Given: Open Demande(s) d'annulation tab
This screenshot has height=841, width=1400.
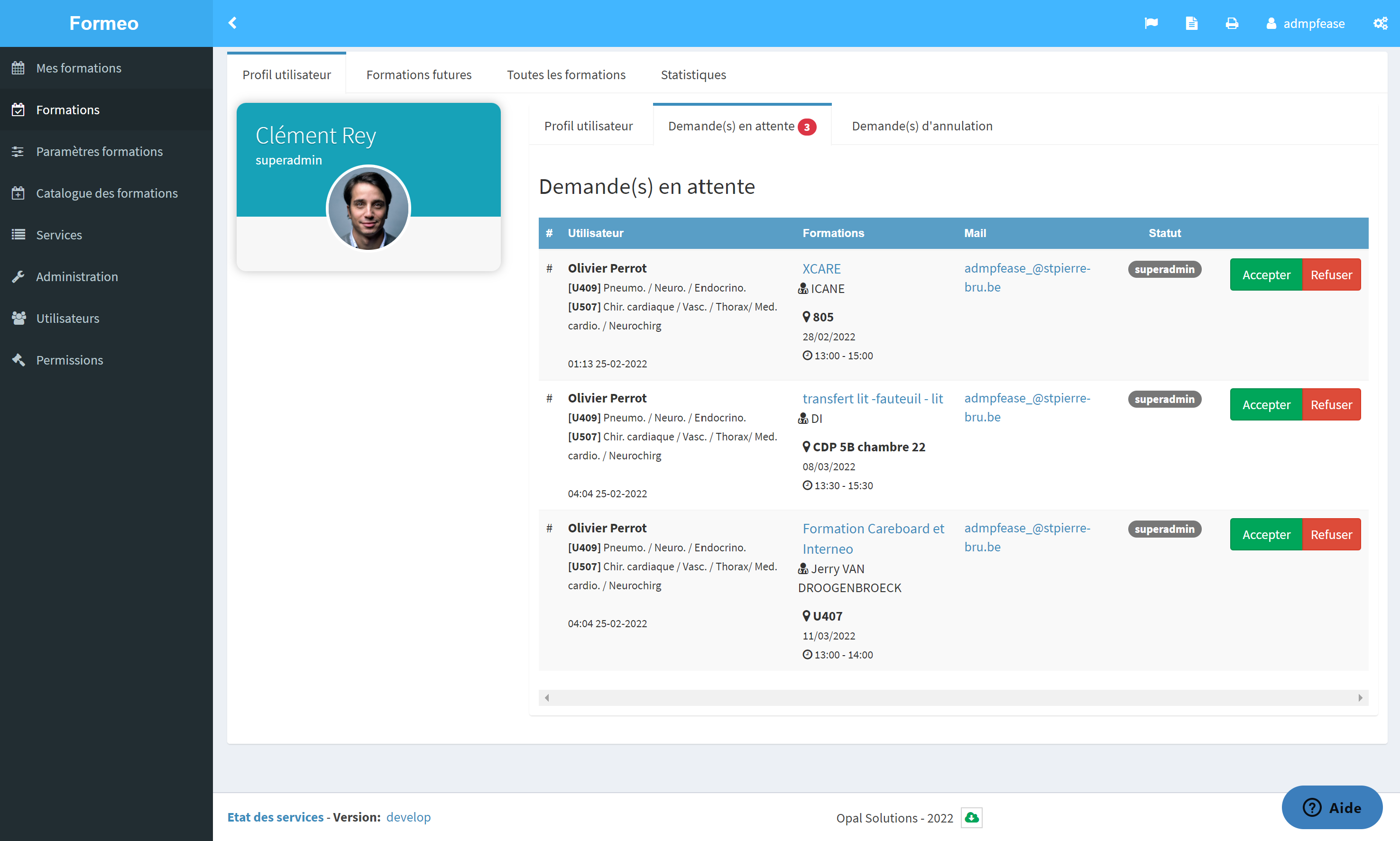Looking at the screenshot, I should [x=921, y=126].
